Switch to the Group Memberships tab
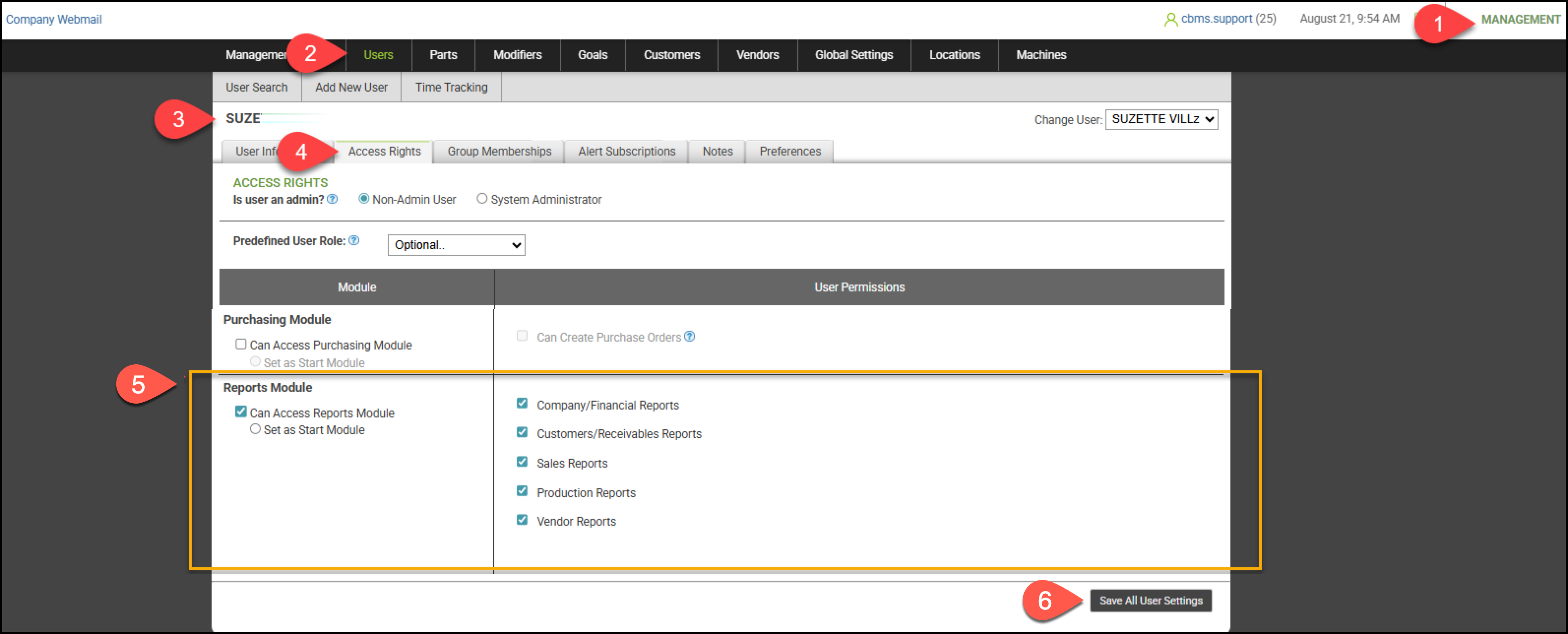The height and width of the screenshot is (634, 1568). [x=499, y=152]
